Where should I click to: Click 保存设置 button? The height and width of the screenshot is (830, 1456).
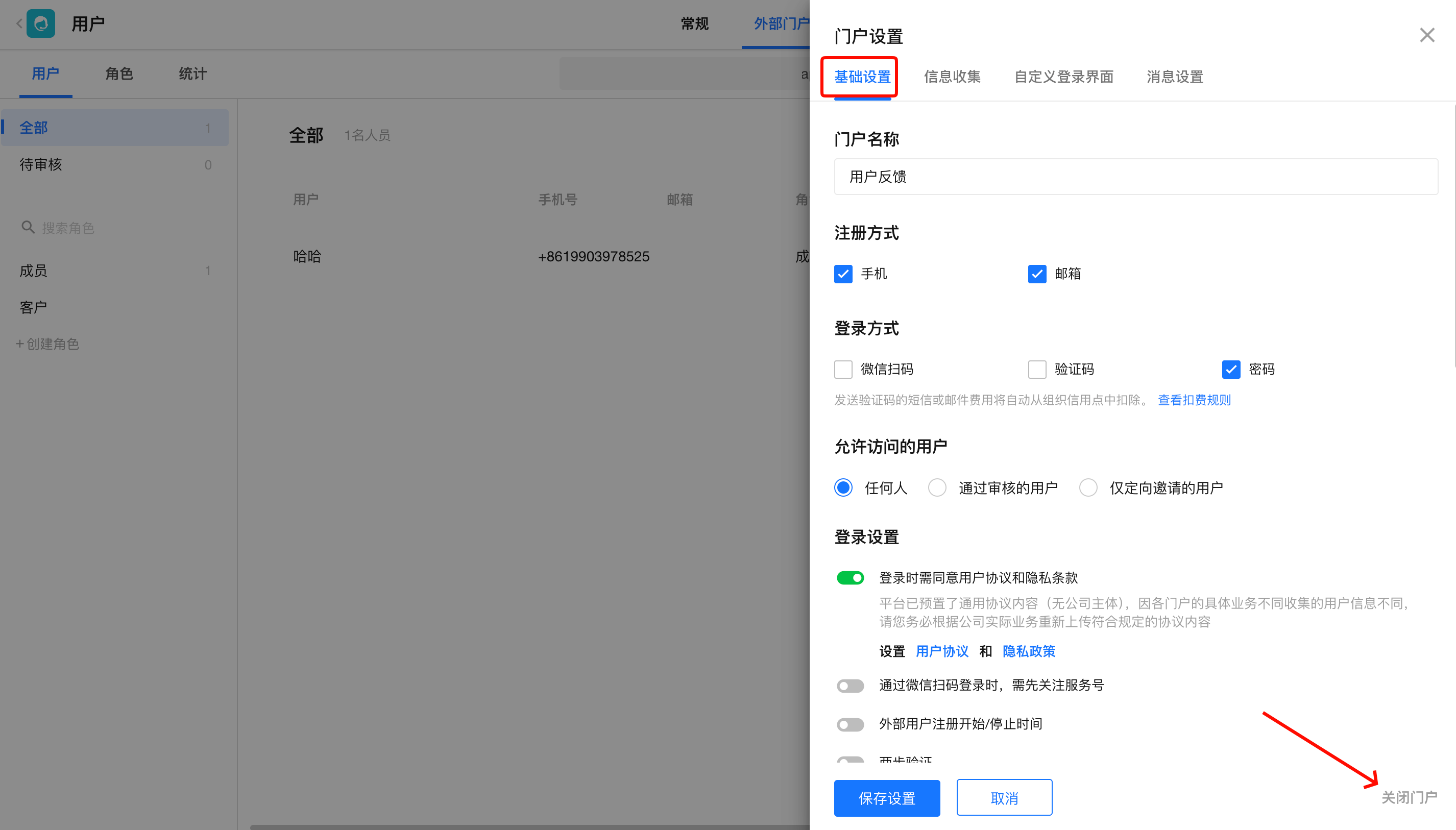pyautogui.click(x=887, y=798)
